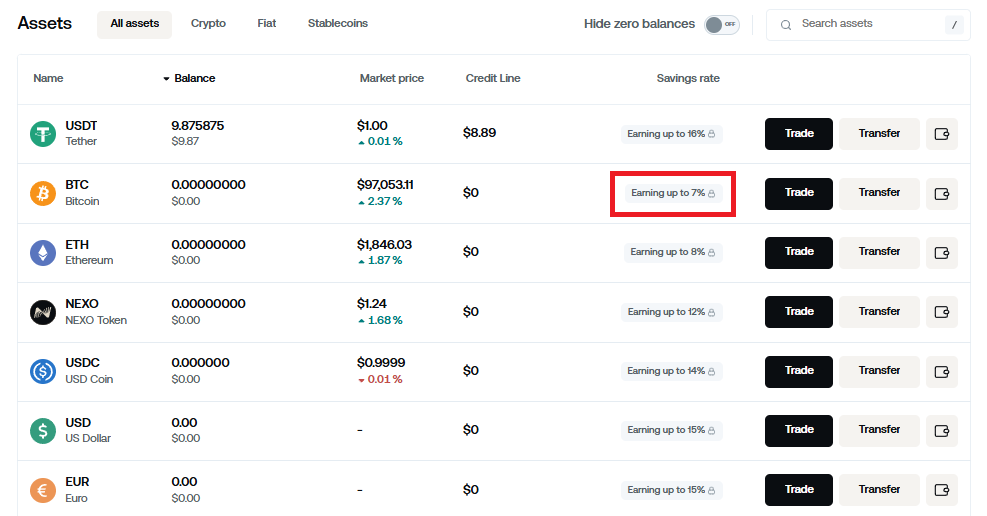Click Transfer button for BTC
The image size is (987, 516).
click(x=879, y=193)
